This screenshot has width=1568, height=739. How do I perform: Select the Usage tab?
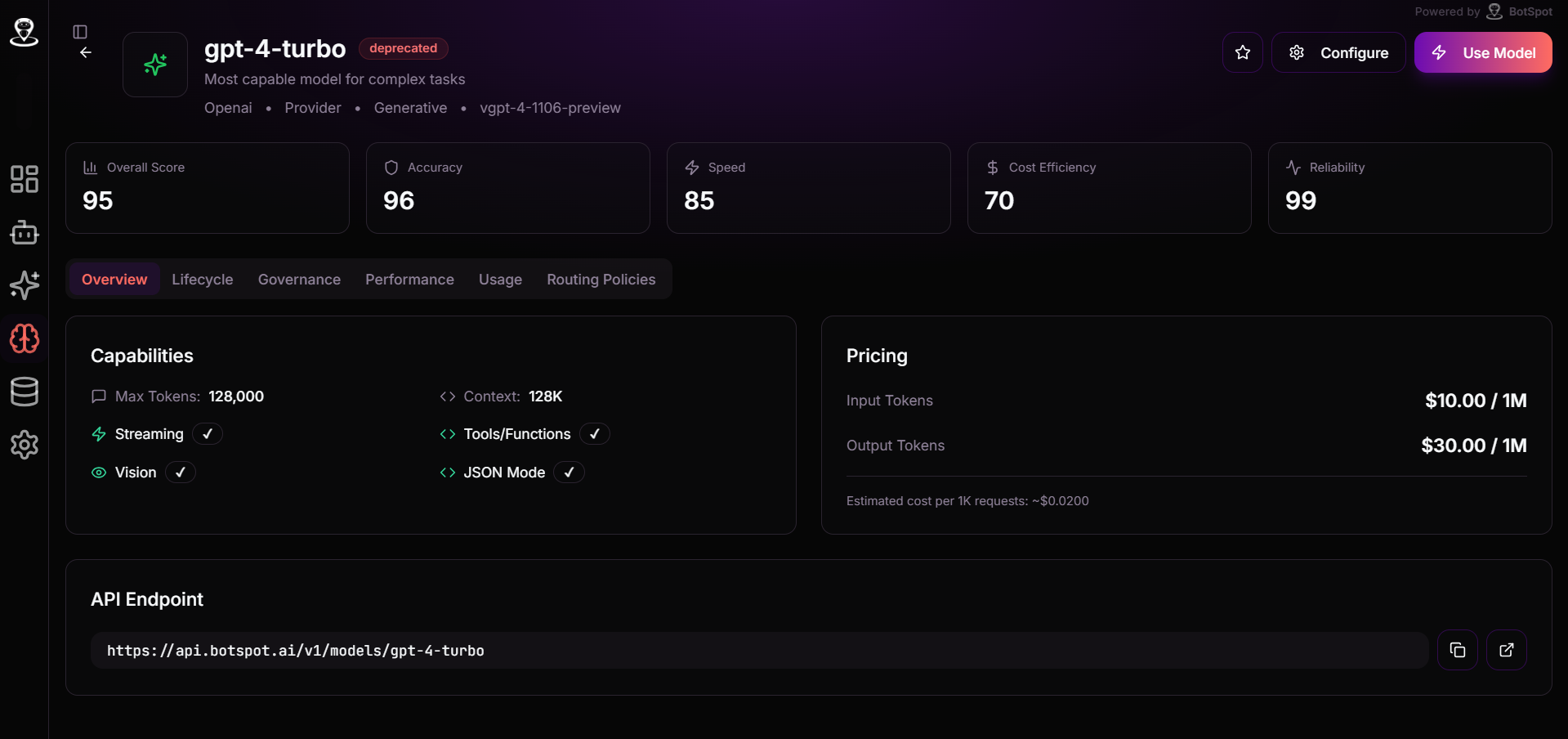tap(500, 280)
